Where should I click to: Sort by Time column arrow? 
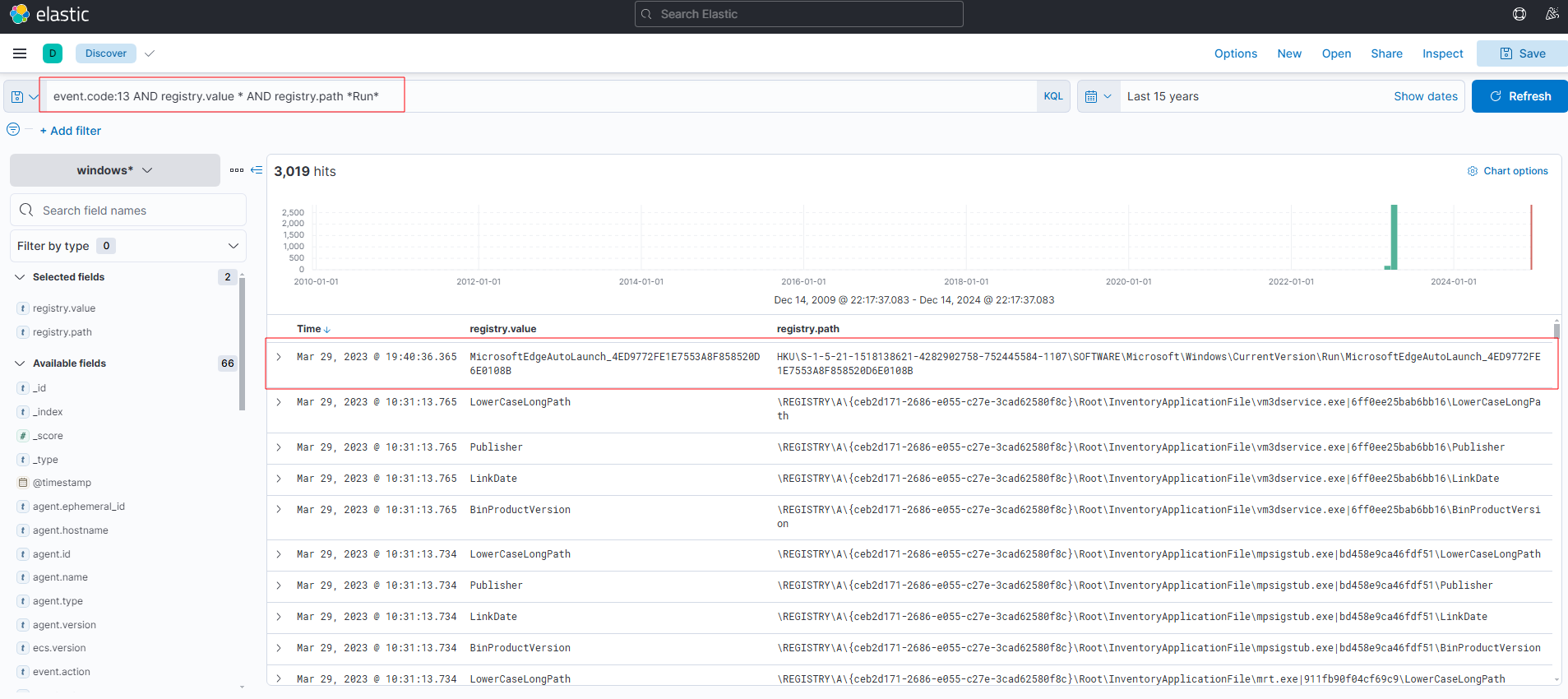(327, 329)
